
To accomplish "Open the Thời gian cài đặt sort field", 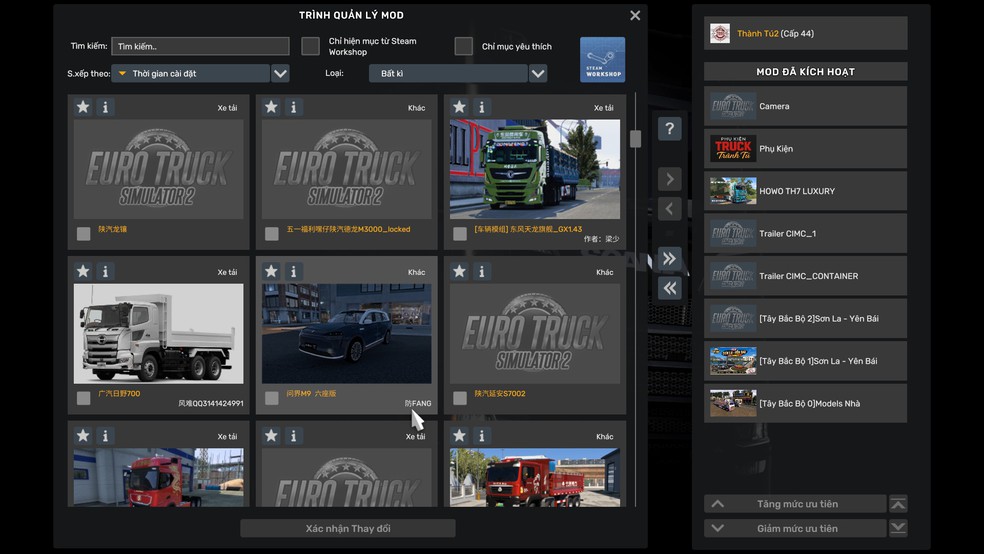I will click(191, 73).
